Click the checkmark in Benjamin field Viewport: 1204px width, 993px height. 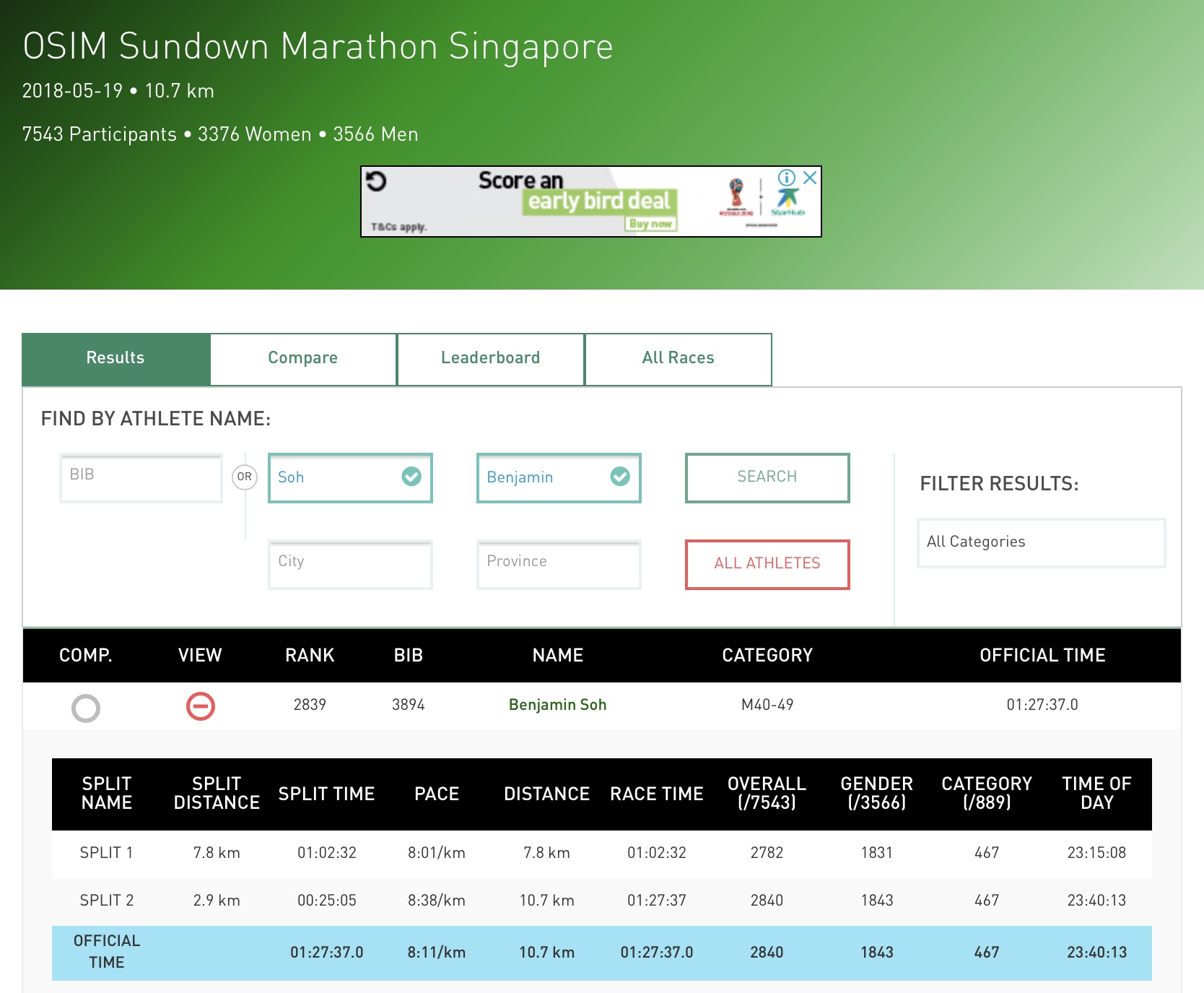coord(620,477)
